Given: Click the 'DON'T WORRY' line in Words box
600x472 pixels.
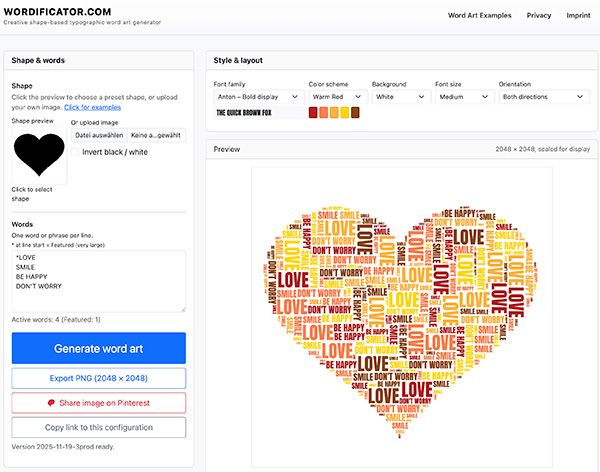Looking at the screenshot, I should click(38, 286).
